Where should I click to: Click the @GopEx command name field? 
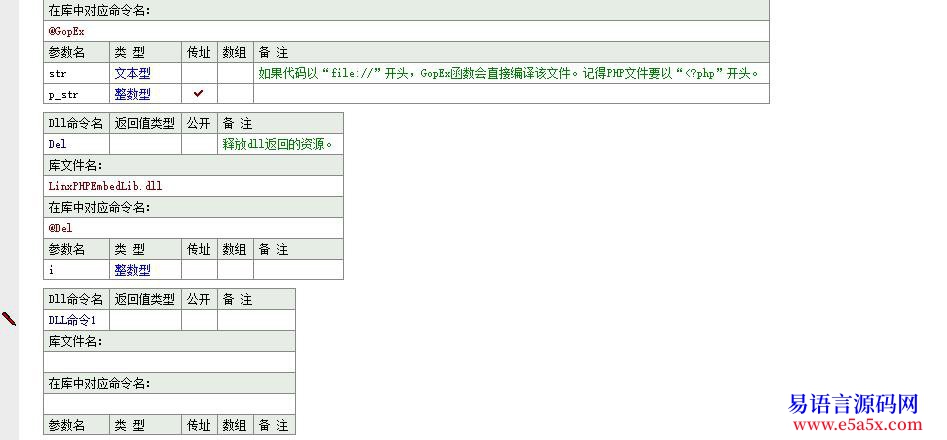point(67,31)
